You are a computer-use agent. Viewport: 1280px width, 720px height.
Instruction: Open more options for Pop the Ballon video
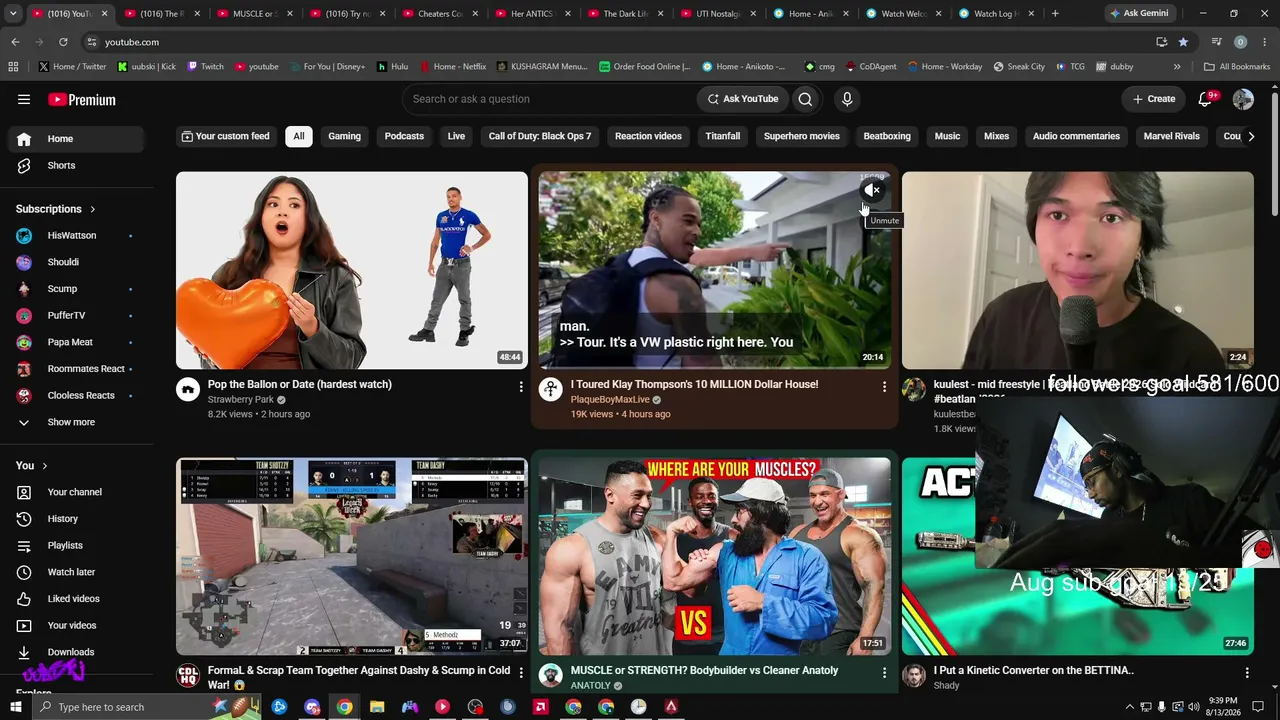pos(520,386)
